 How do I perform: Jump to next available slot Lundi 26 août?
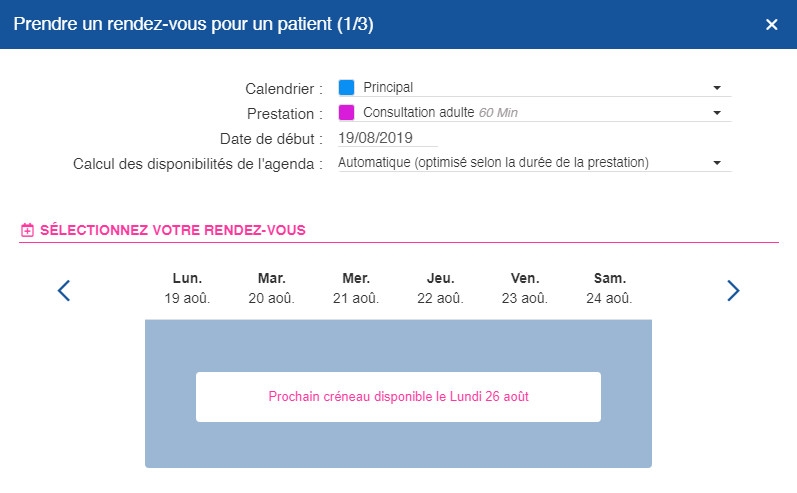click(x=398, y=396)
